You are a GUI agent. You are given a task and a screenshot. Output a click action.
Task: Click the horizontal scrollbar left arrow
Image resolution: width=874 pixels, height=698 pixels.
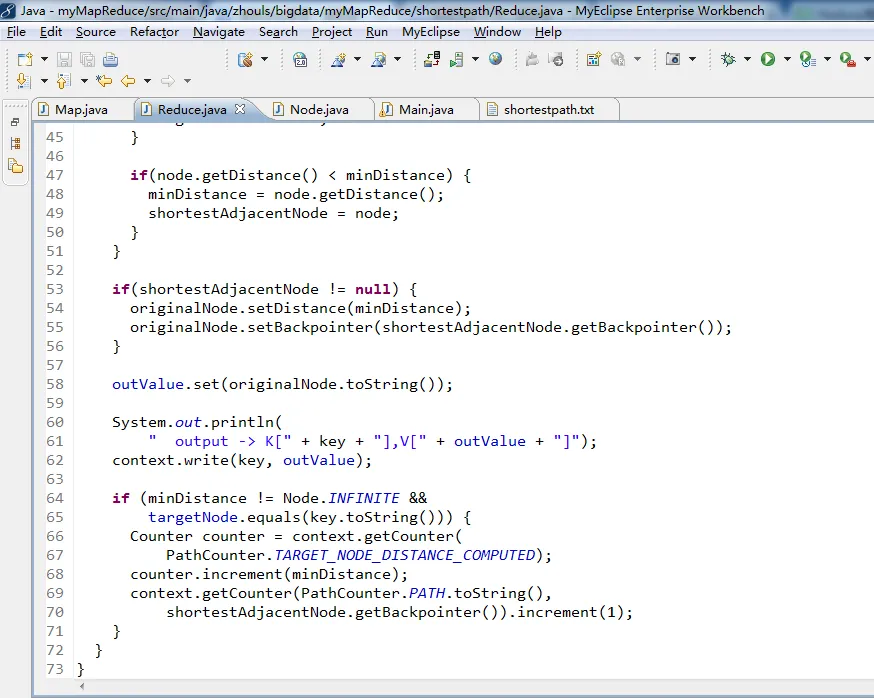[x=82, y=687]
